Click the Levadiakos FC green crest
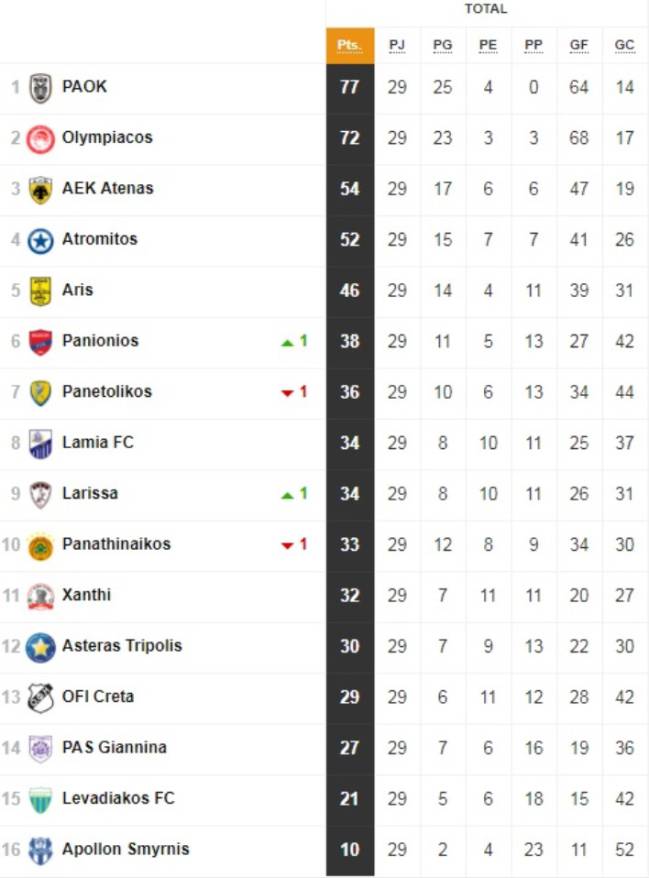 point(40,800)
